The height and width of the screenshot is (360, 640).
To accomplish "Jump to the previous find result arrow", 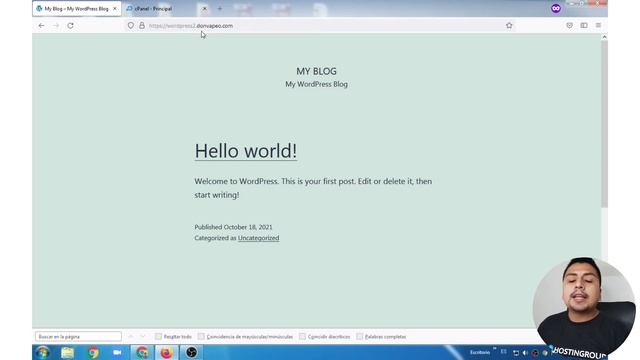I will (131, 336).
